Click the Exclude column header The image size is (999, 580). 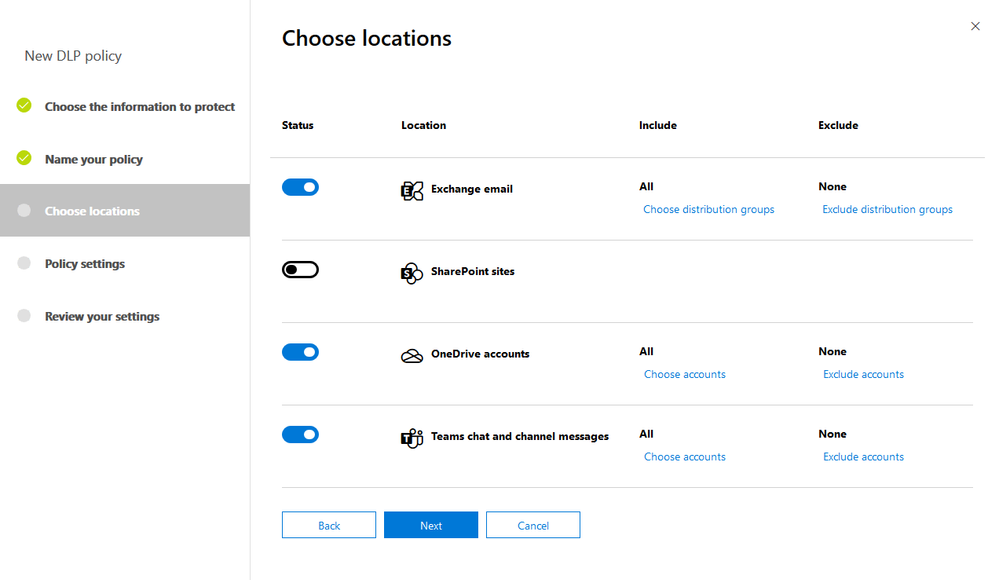(x=838, y=125)
